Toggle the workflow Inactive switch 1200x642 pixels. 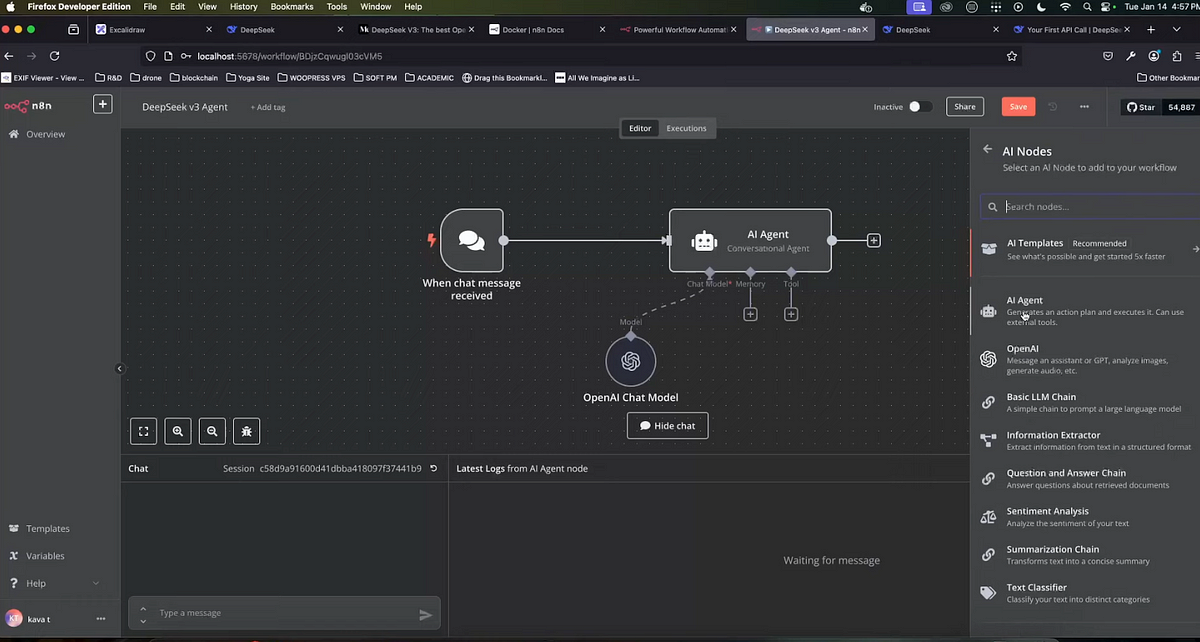coord(920,106)
